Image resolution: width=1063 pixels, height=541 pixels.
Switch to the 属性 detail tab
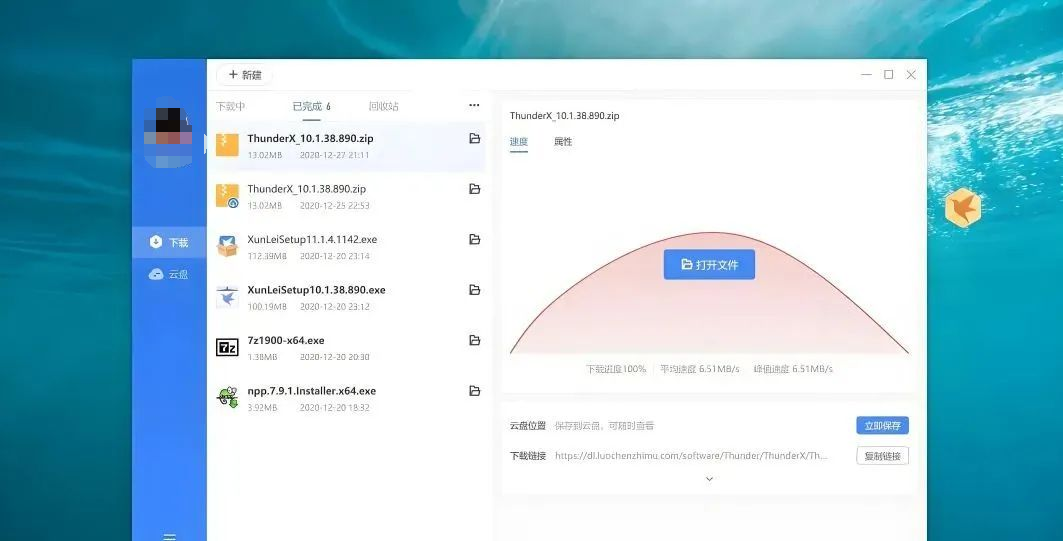[563, 142]
